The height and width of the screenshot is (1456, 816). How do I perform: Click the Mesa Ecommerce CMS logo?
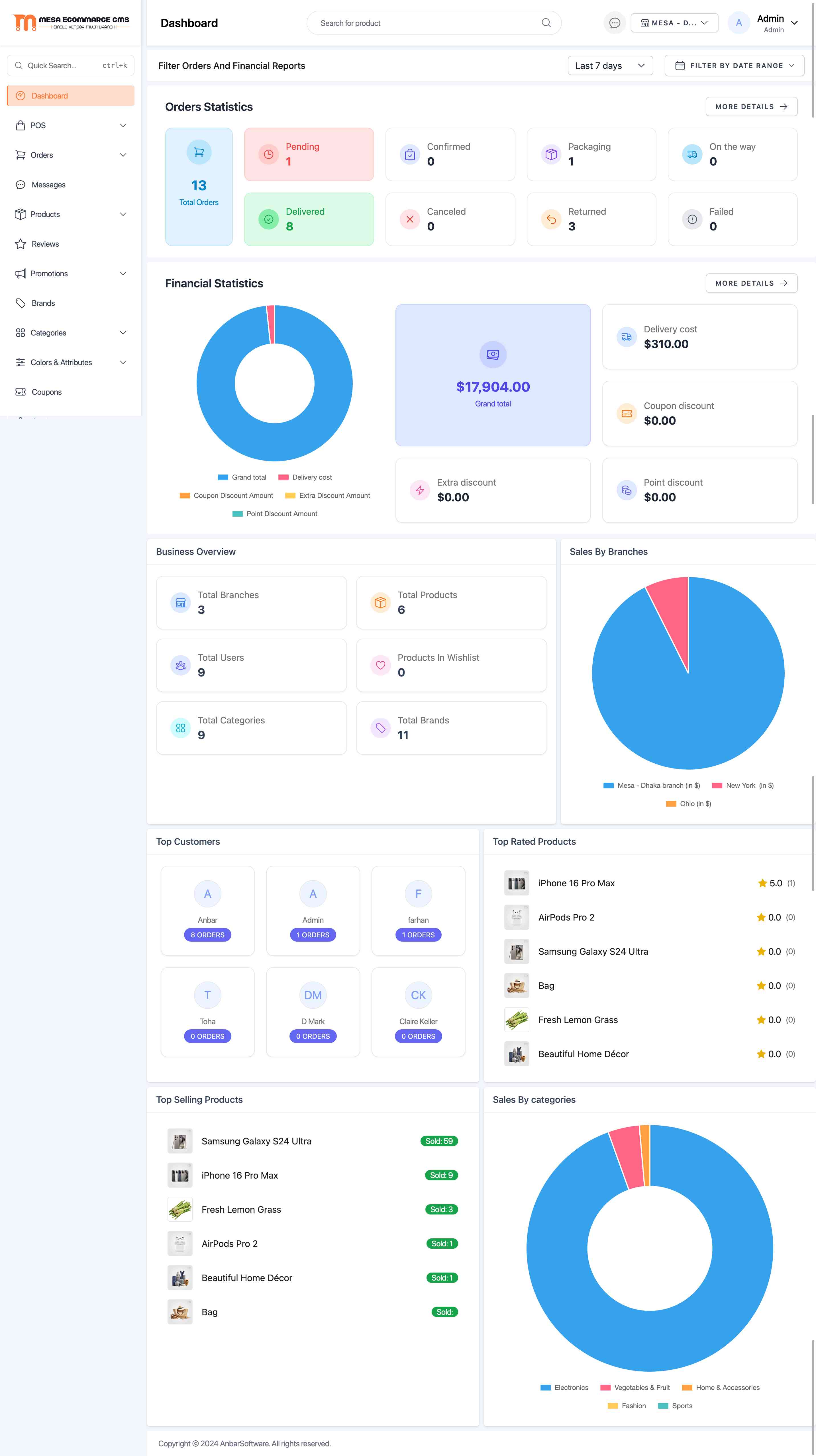click(71, 23)
